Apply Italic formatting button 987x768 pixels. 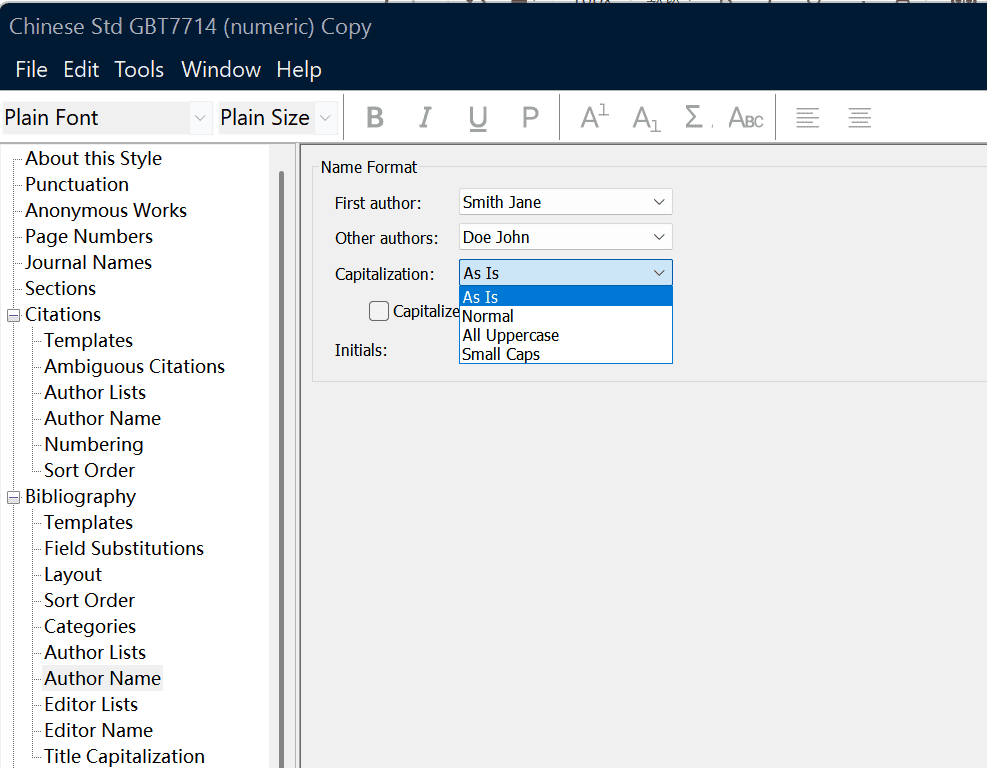tap(425, 118)
